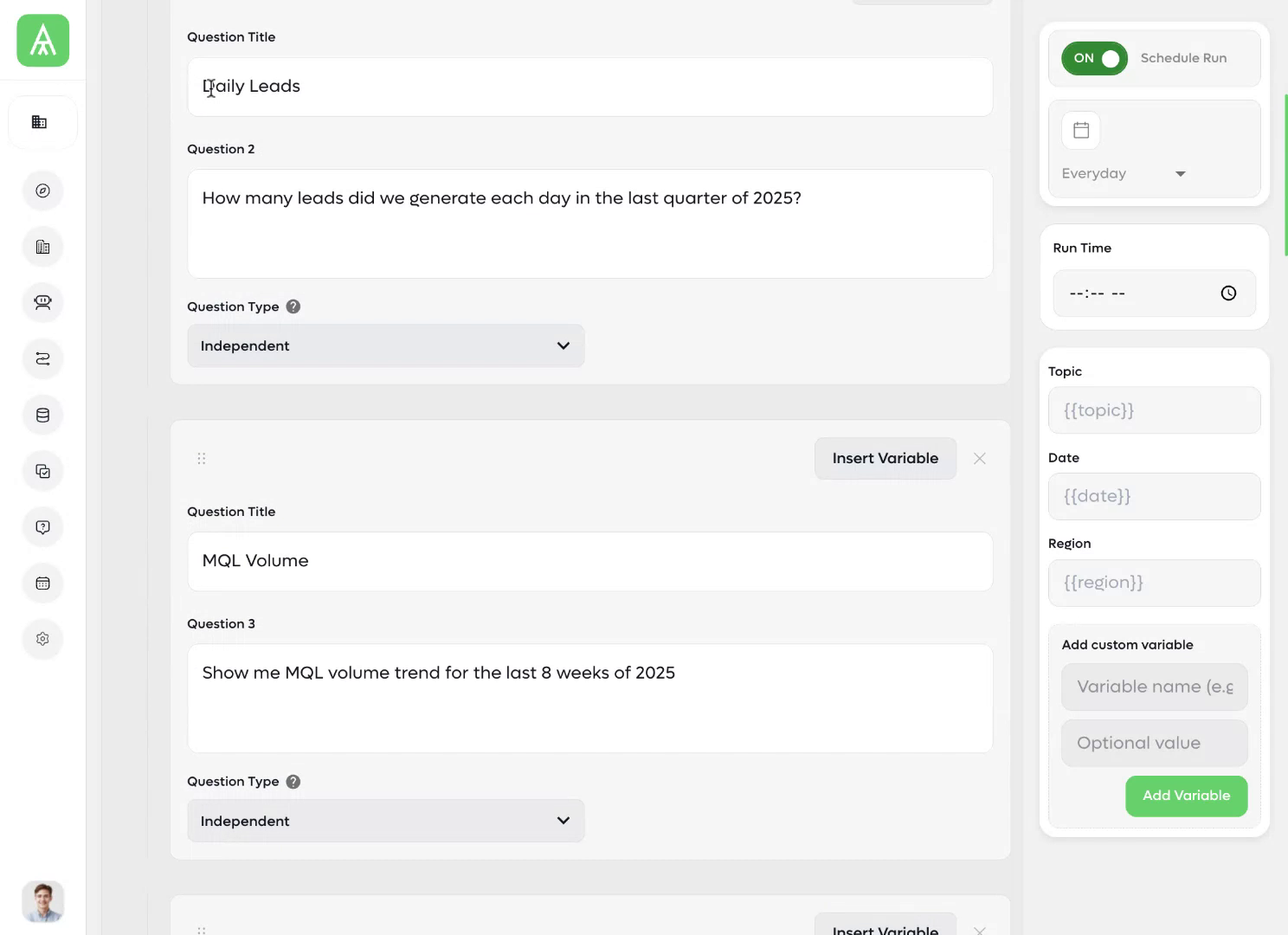
Task: Open the database icon in sidebar
Action: tap(42, 416)
